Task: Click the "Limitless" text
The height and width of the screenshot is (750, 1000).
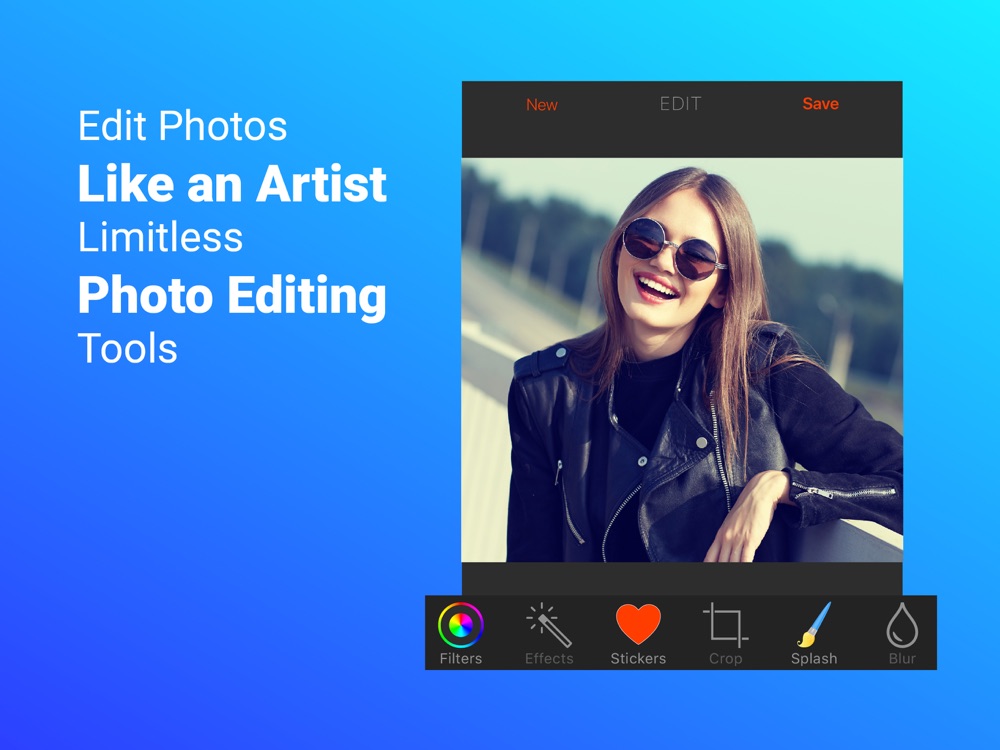Action: 160,237
